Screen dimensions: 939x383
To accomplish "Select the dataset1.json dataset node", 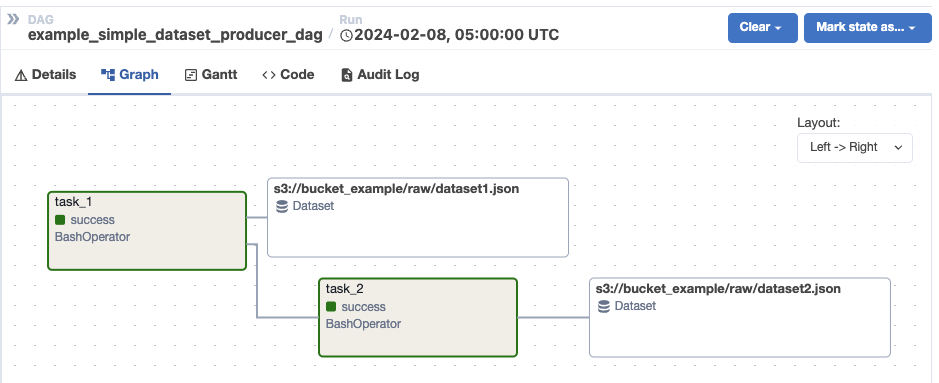I will pyautogui.click(x=417, y=217).
